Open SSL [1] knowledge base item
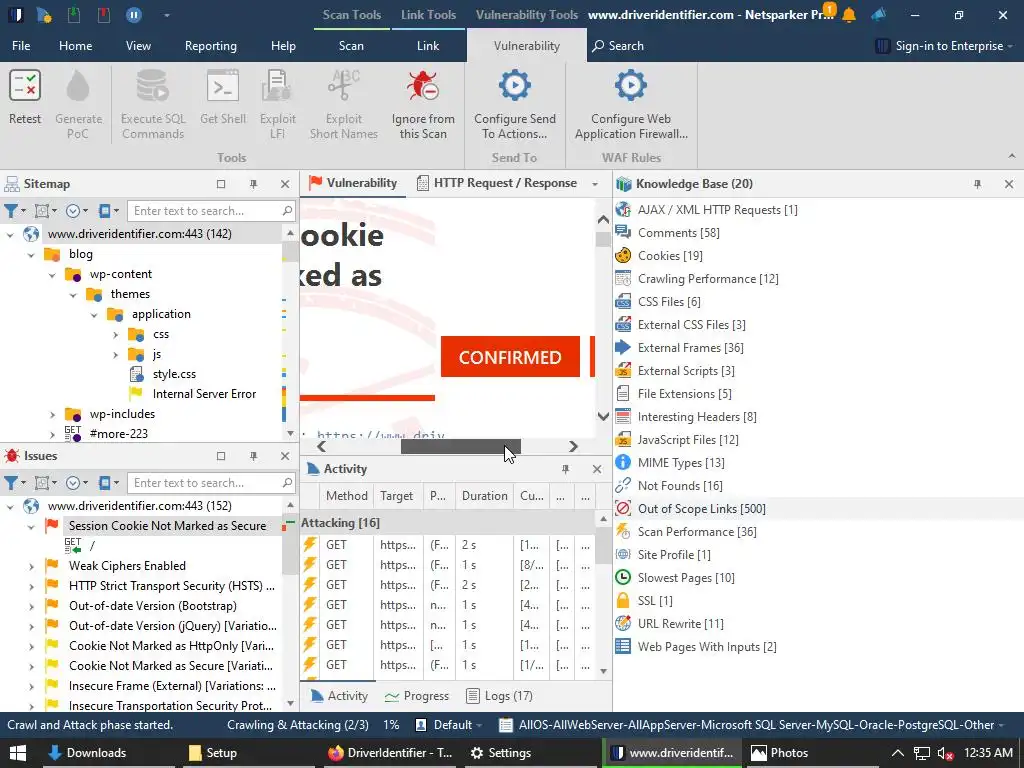The height and width of the screenshot is (768, 1024). coord(655,601)
